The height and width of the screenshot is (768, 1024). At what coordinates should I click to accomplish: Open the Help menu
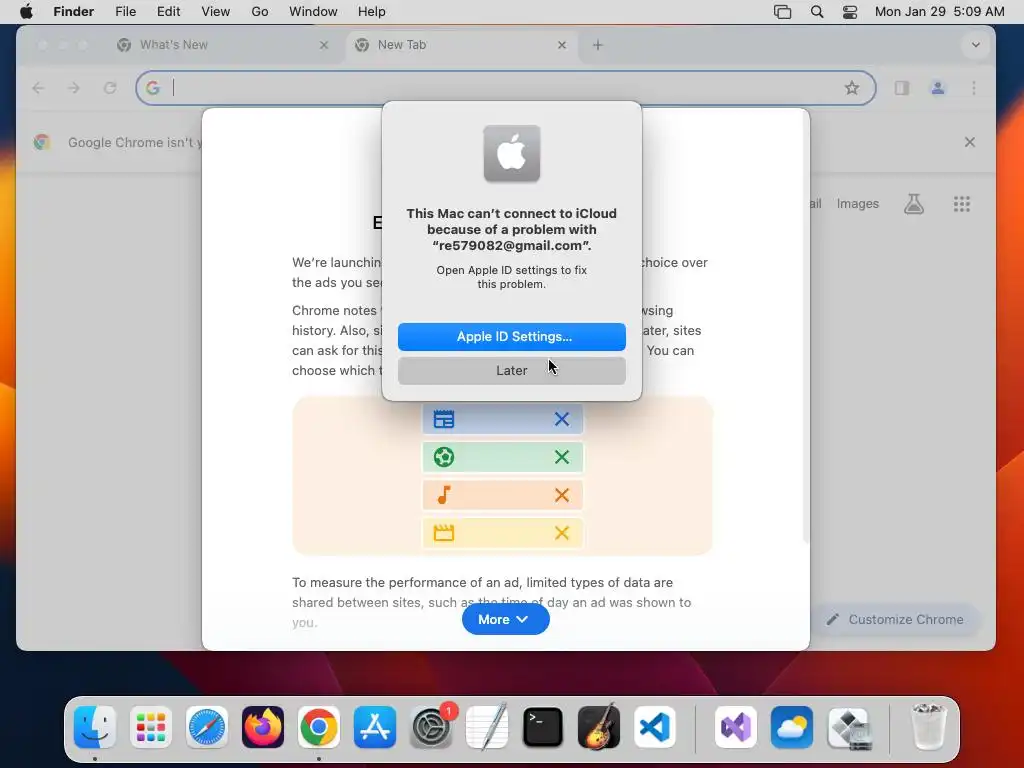[x=372, y=12]
